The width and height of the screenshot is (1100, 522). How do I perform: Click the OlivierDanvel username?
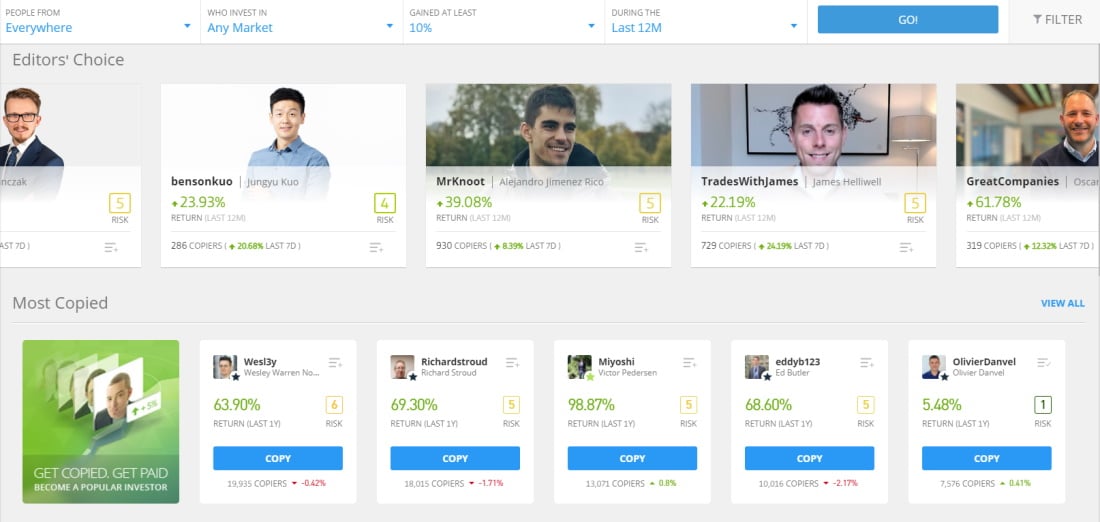[x=984, y=362]
